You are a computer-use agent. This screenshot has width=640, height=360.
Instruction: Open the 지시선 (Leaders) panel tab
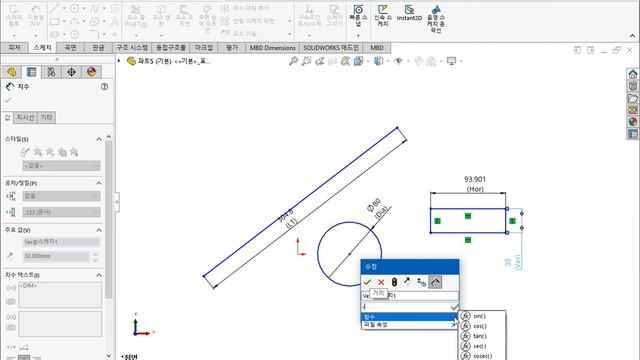[25, 118]
